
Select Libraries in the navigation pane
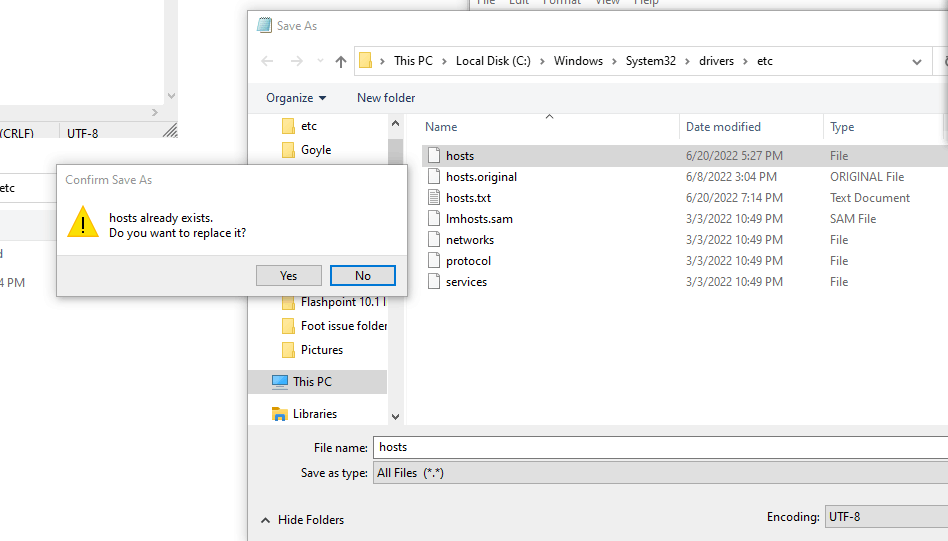tap(314, 414)
